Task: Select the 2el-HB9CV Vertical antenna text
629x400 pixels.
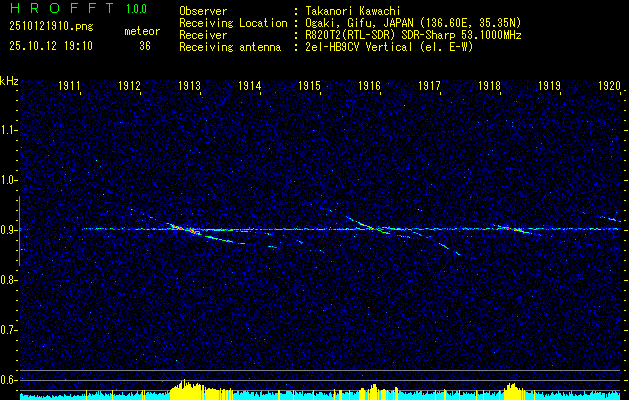Action: pyautogui.click(x=390, y=47)
